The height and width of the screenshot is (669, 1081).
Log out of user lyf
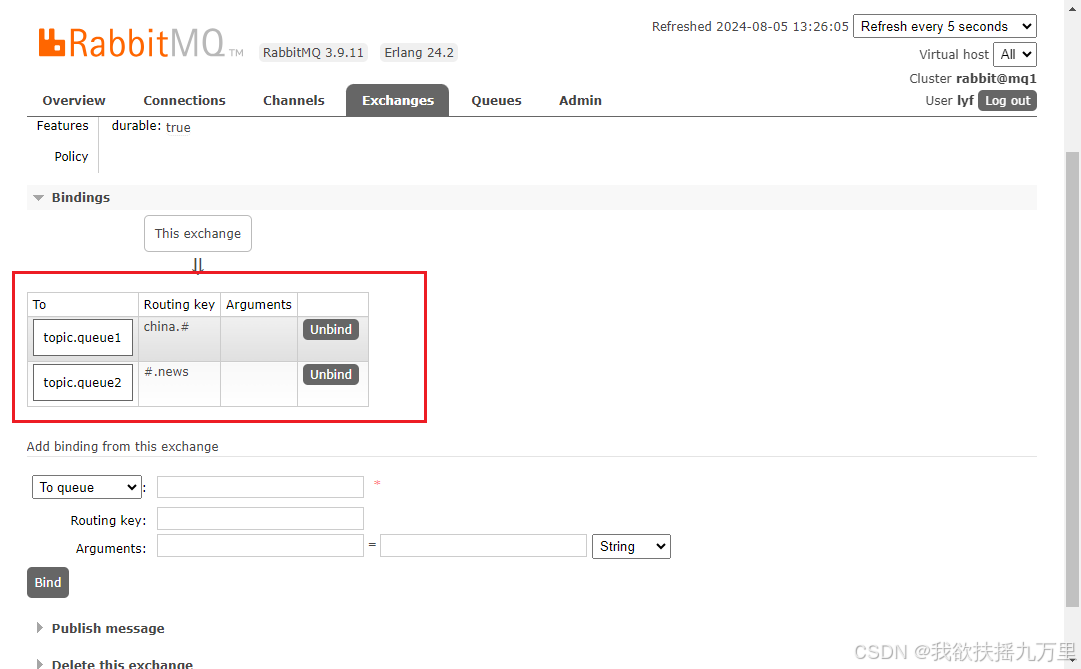1007,101
